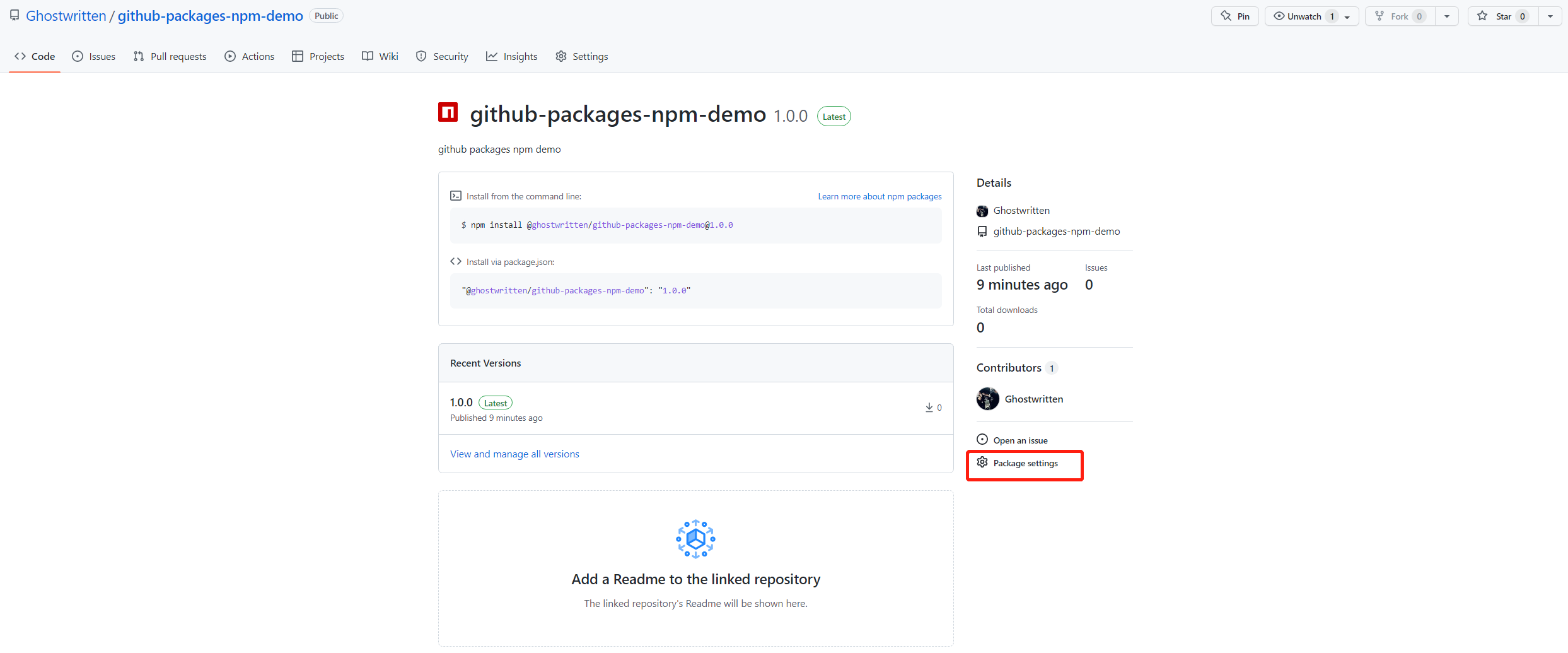Click the Ghostwritten contributor name
The height and width of the screenshot is (653, 1568).
point(1034,399)
